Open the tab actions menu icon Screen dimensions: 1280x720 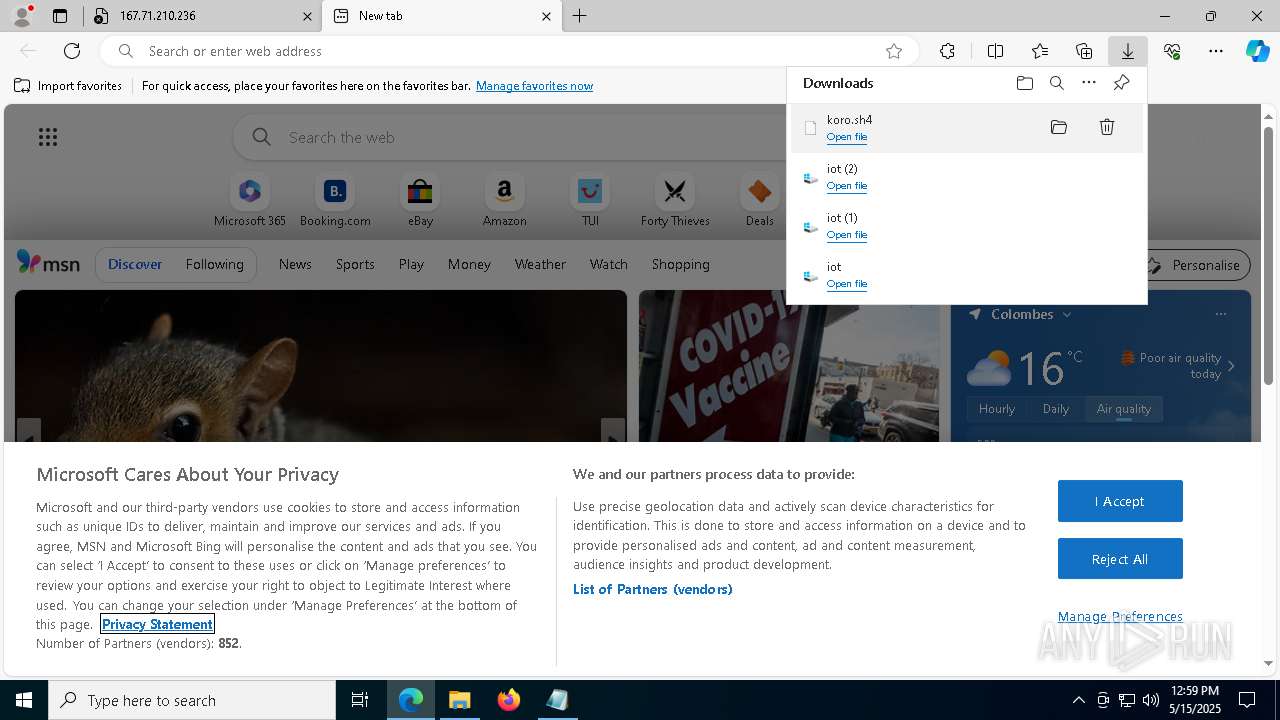[60, 16]
